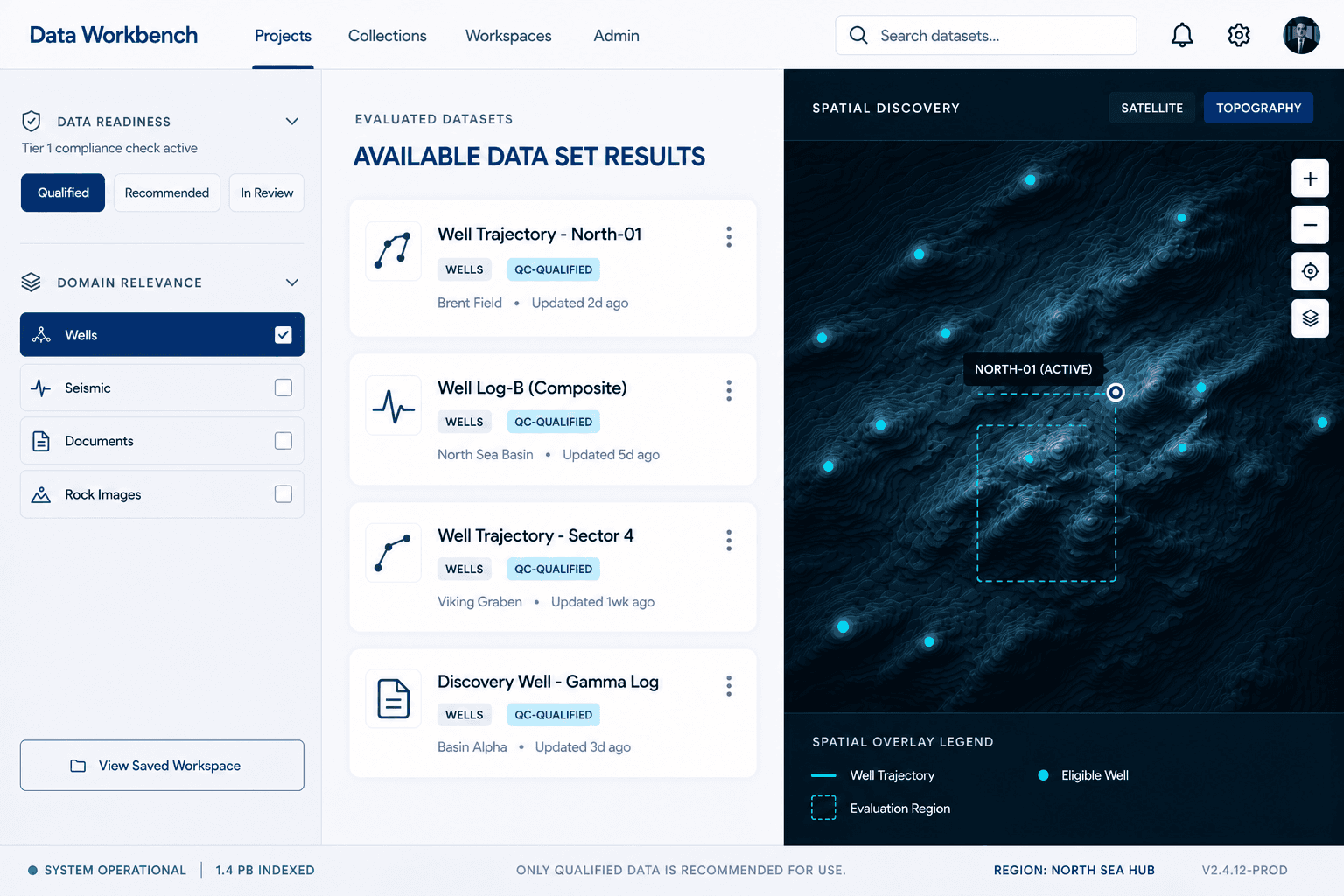Click REGION: NORTH SEA HUB status text

click(x=1074, y=870)
